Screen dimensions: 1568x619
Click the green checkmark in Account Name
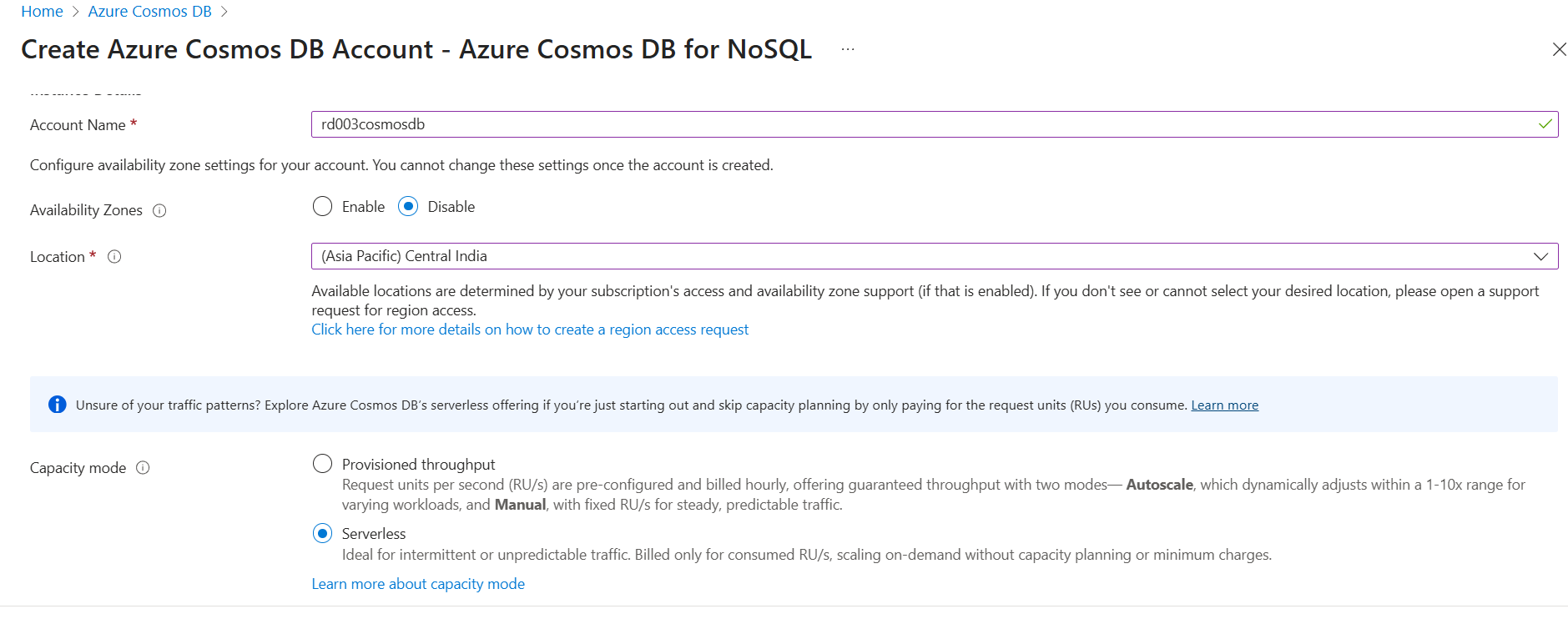[1545, 124]
